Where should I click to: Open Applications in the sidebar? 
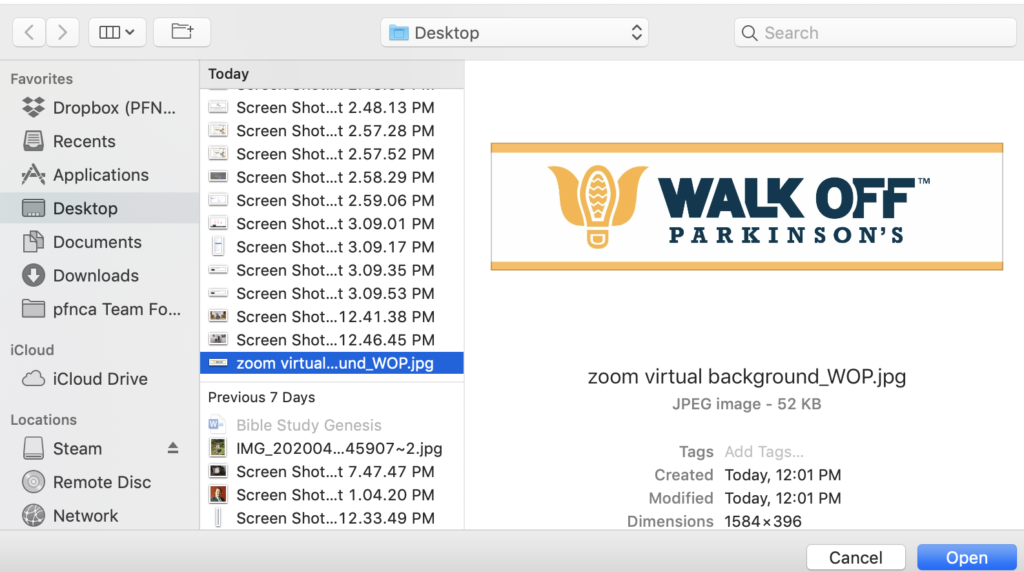coord(99,175)
